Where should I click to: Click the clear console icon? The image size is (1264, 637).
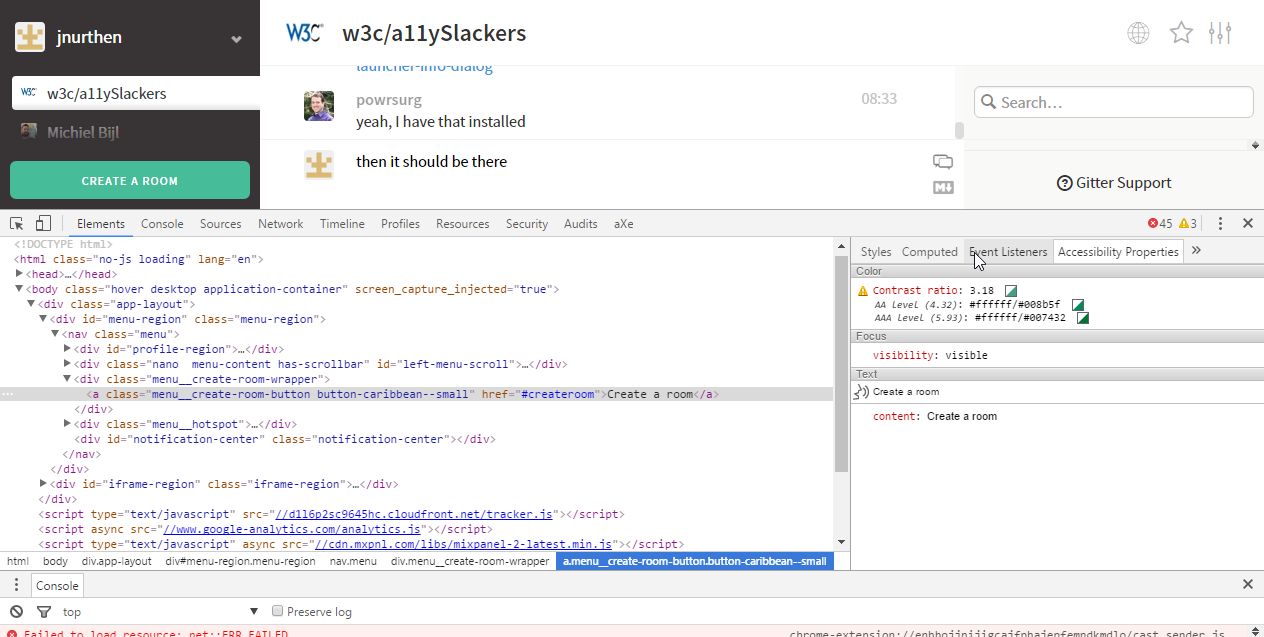point(16,612)
